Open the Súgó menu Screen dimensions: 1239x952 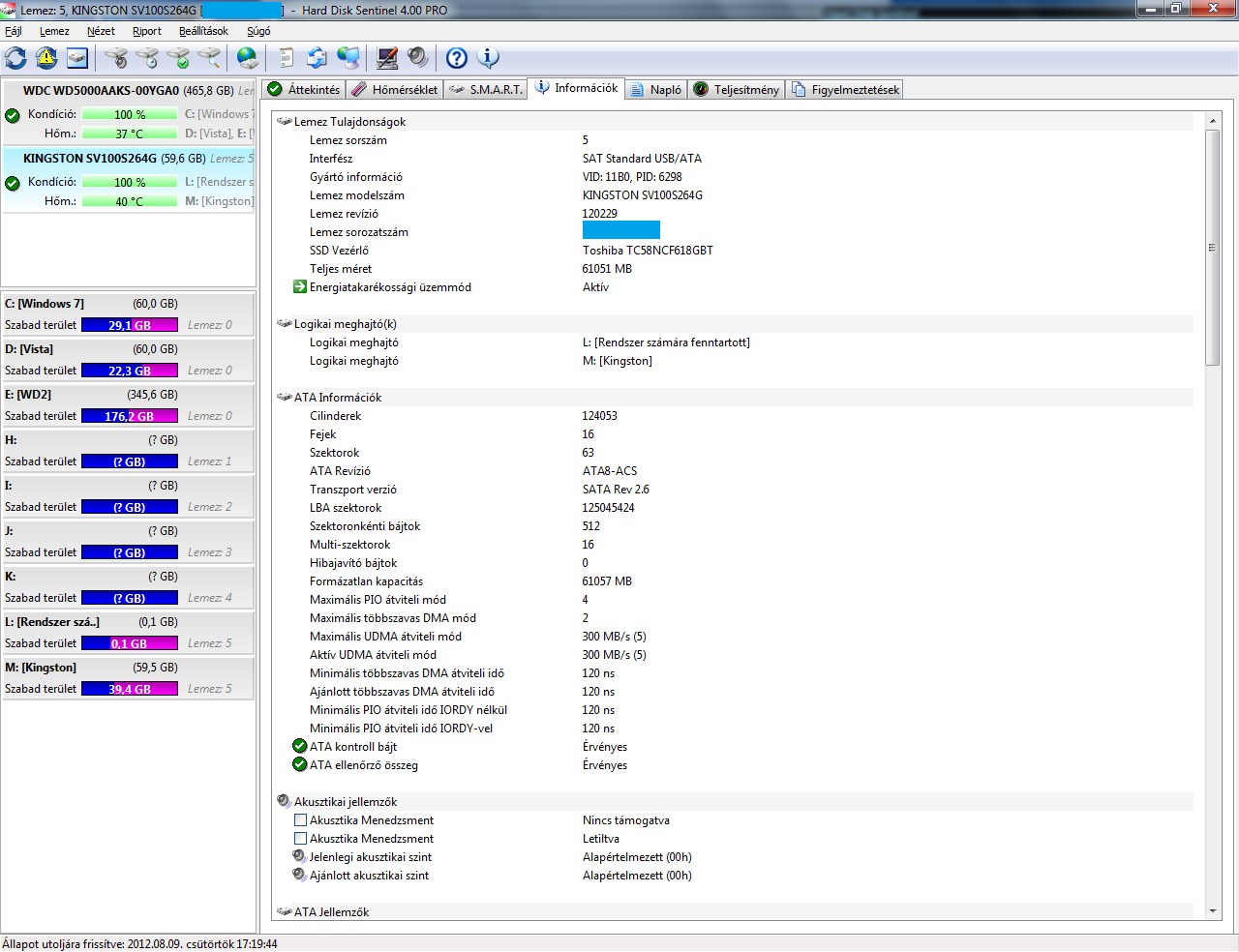[x=258, y=31]
